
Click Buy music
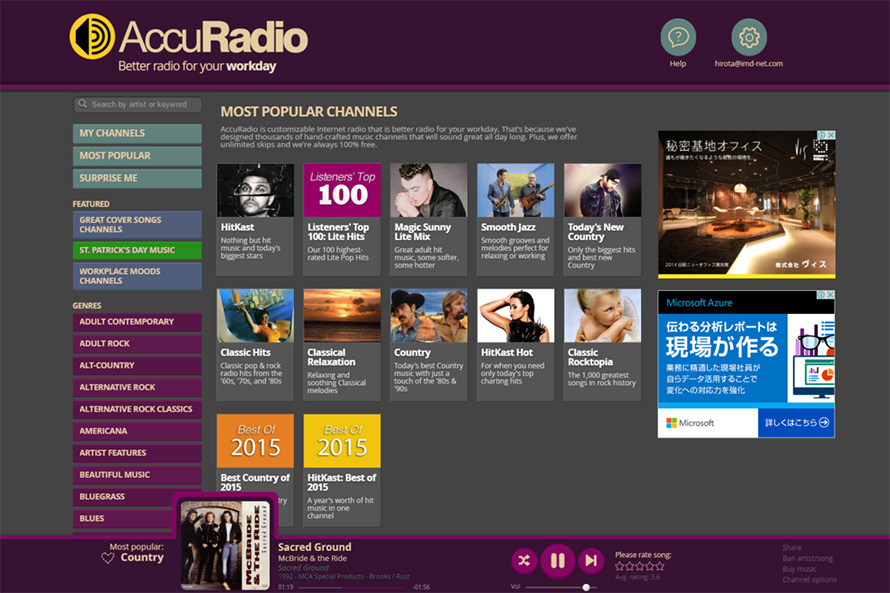point(799,569)
